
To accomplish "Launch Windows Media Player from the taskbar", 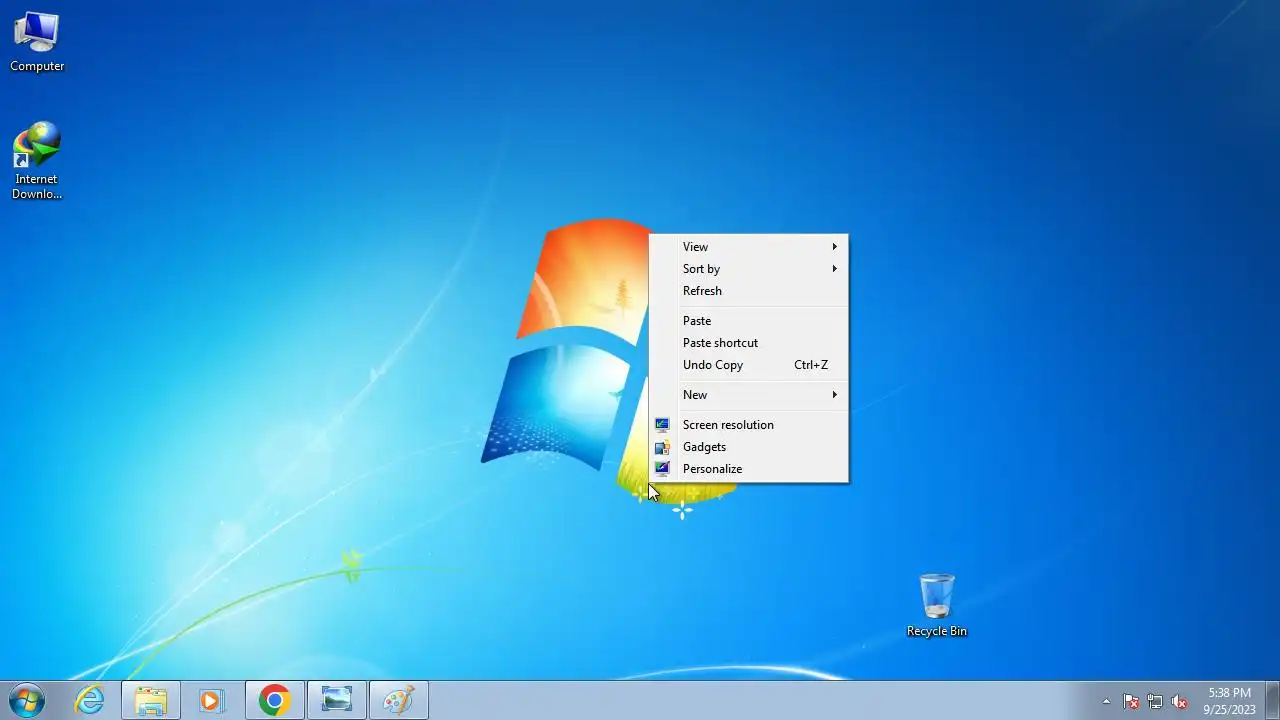I will 211,701.
